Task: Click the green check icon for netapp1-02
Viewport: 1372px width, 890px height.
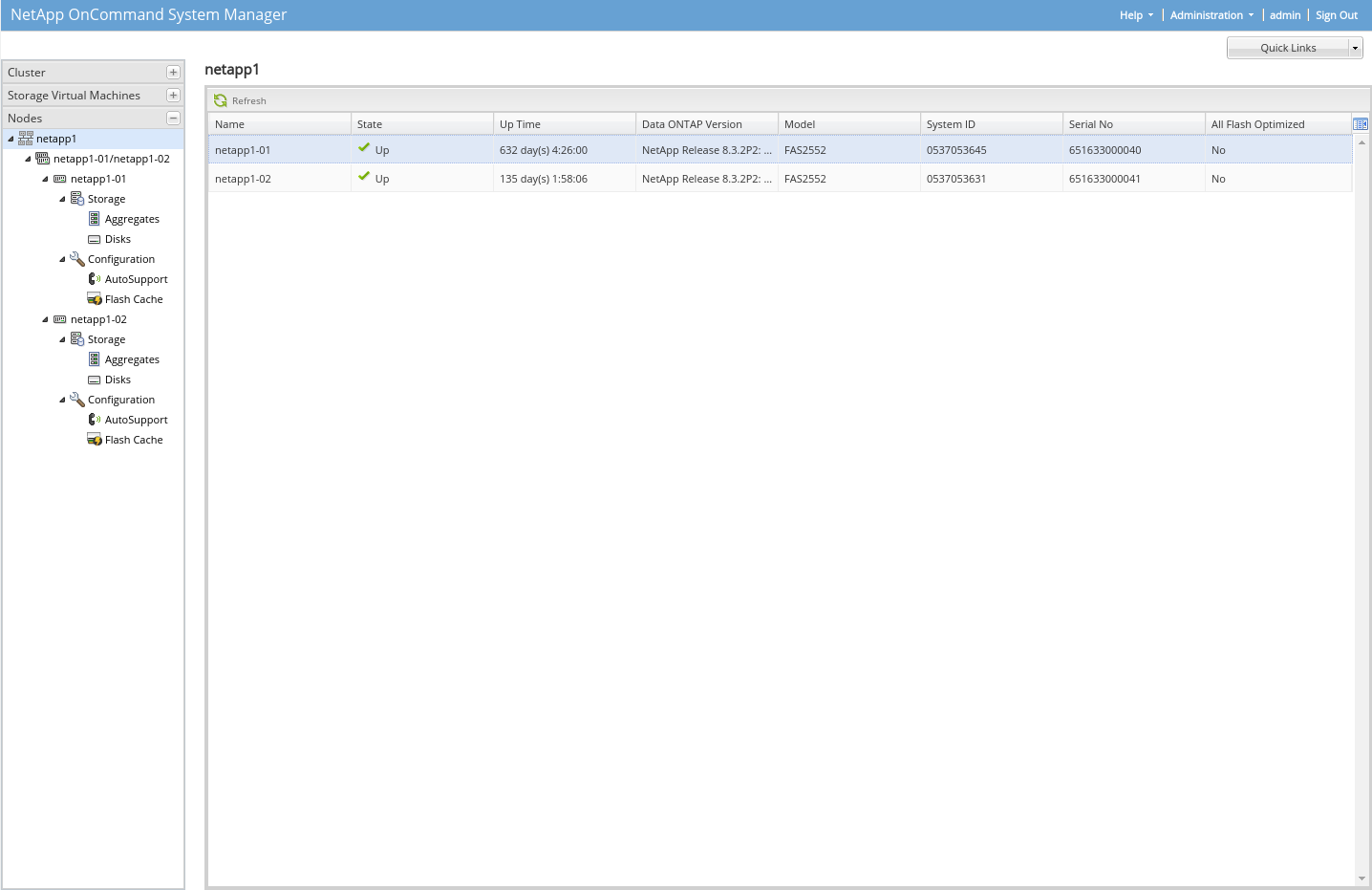Action: coord(364,177)
